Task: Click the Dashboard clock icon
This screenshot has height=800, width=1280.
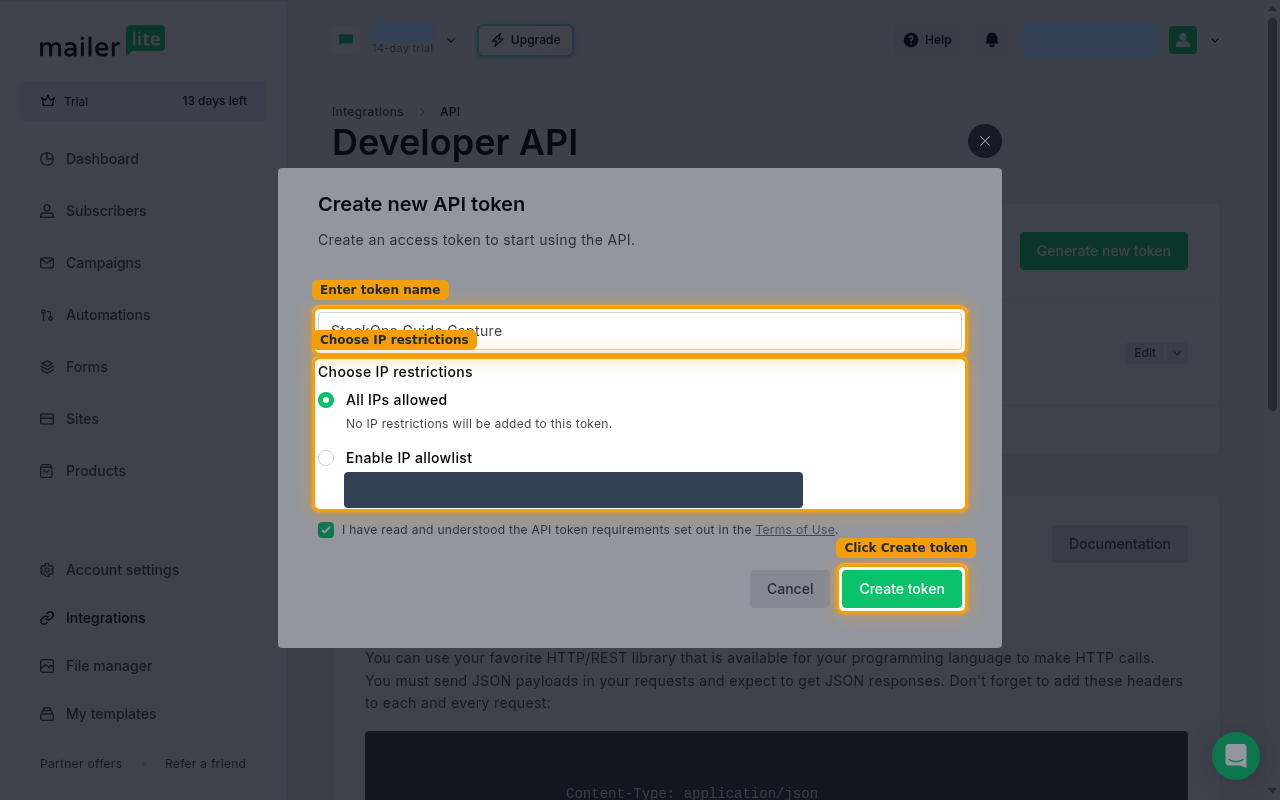Action: pos(47,159)
